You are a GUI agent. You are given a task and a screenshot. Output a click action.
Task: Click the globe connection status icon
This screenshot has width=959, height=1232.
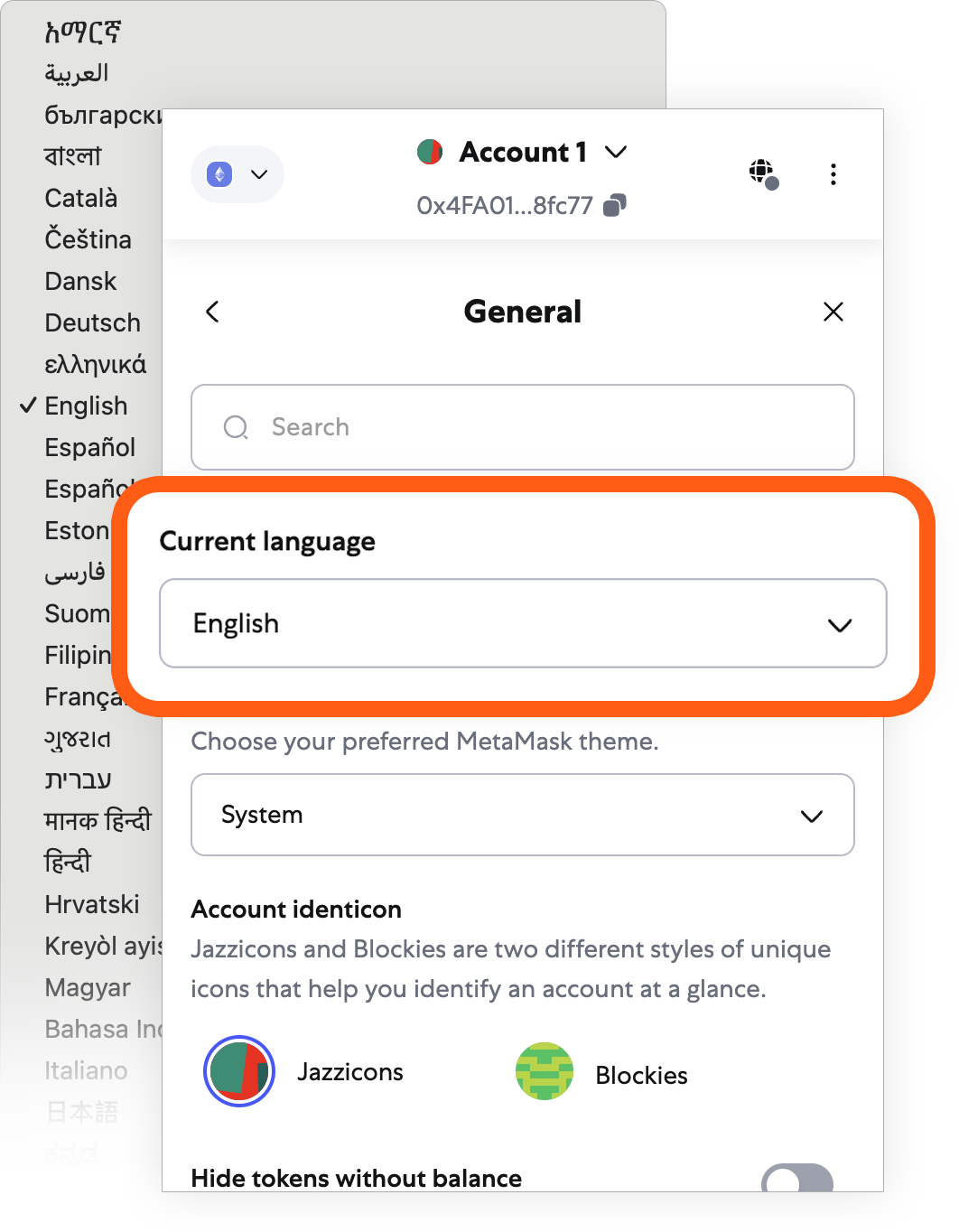pyautogui.click(x=763, y=173)
